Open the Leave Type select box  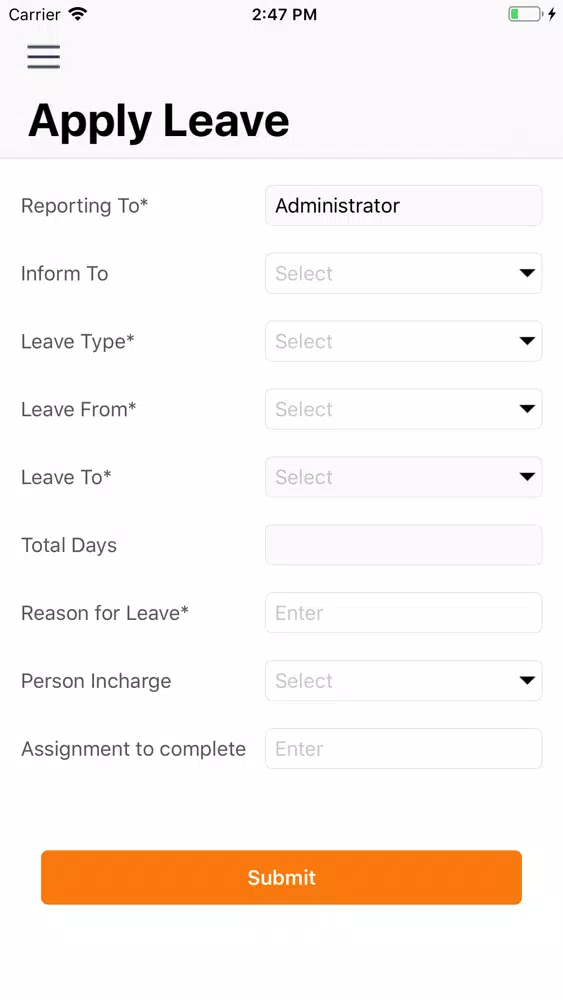pyautogui.click(x=404, y=341)
